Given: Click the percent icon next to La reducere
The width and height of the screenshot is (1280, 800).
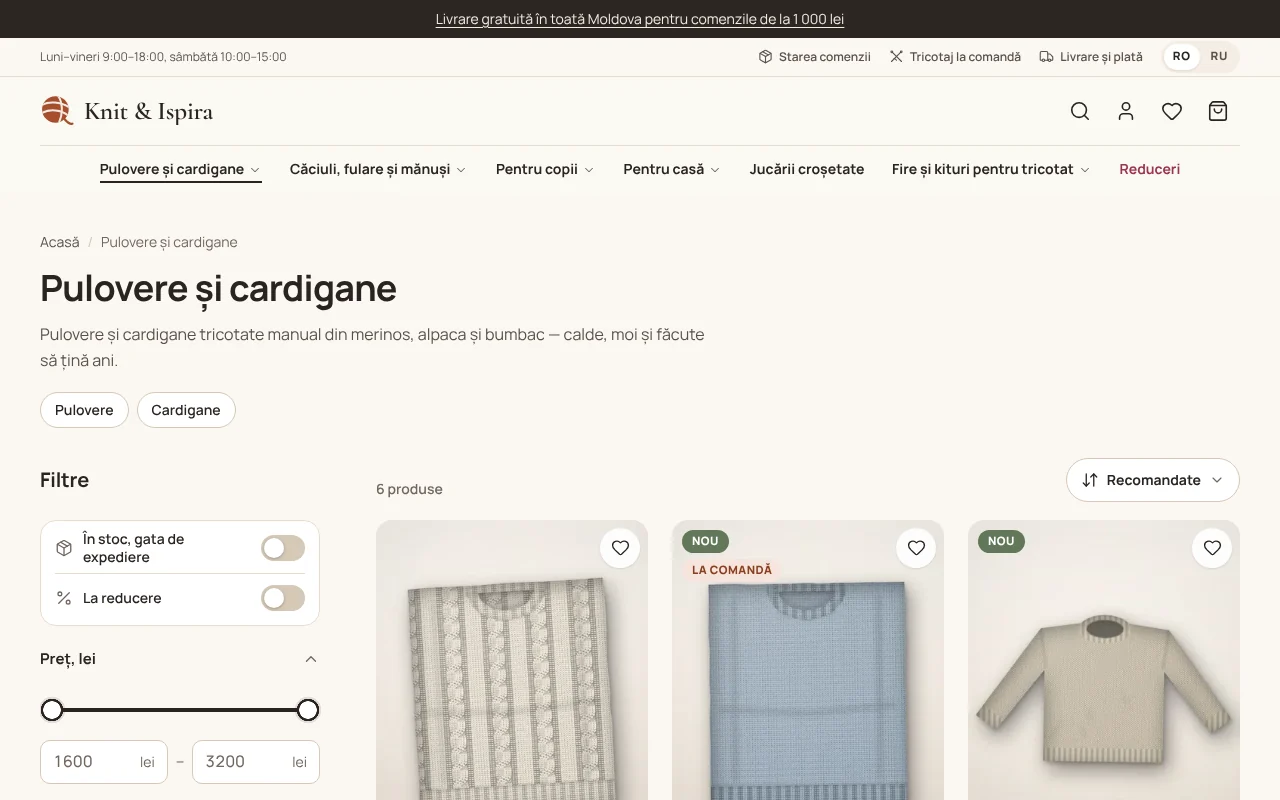Looking at the screenshot, I should [x=64, y=598].
